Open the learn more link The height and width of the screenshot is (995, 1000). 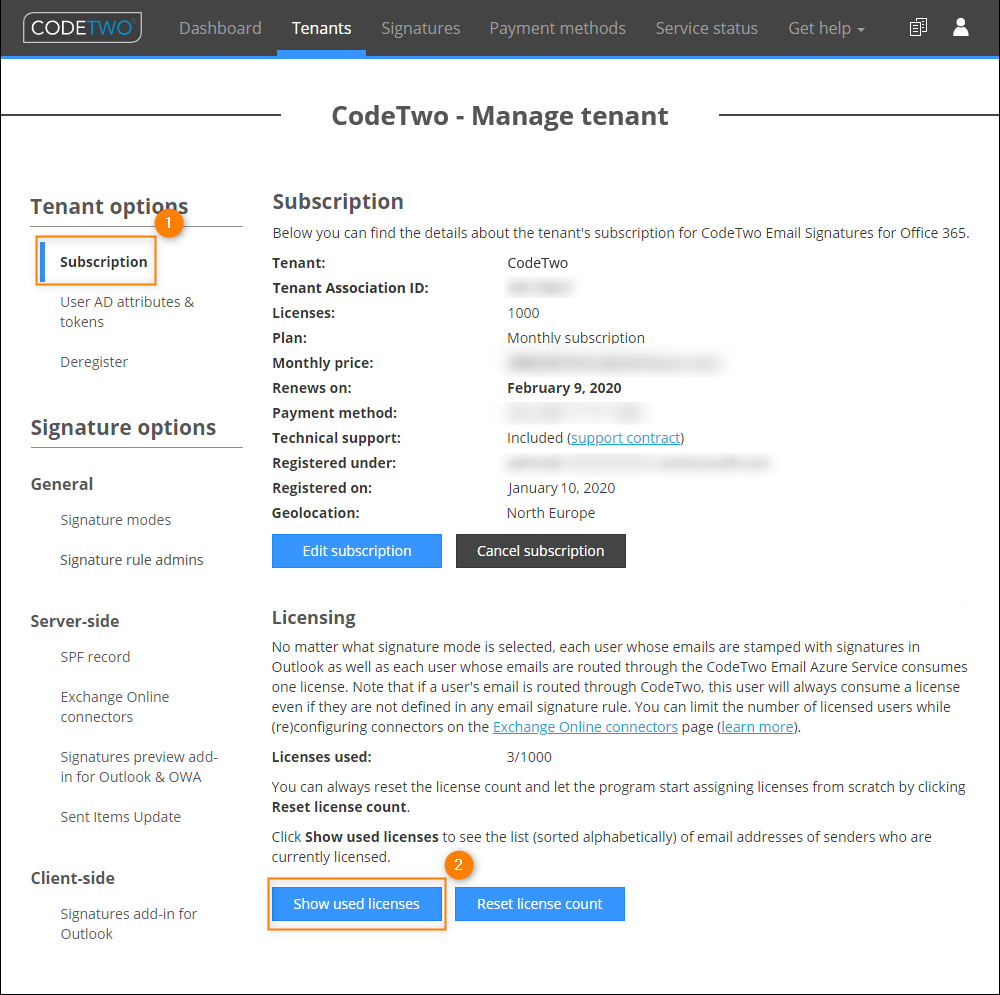[757, 726]
